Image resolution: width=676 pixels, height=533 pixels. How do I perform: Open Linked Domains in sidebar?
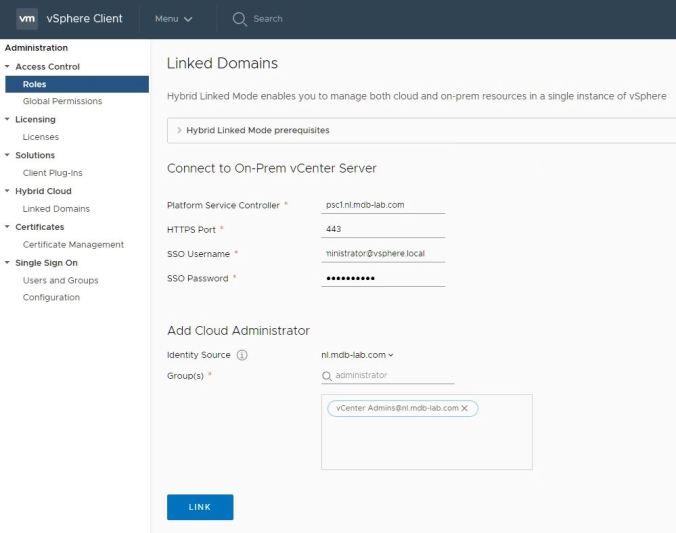click(56, 209)
